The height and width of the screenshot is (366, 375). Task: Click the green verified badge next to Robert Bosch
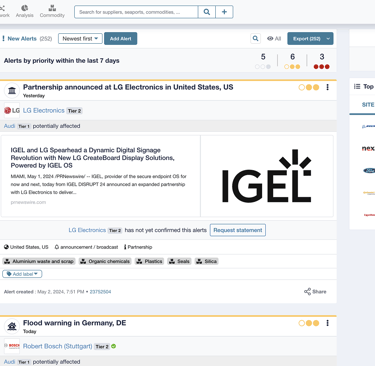(x=114, y=346)
